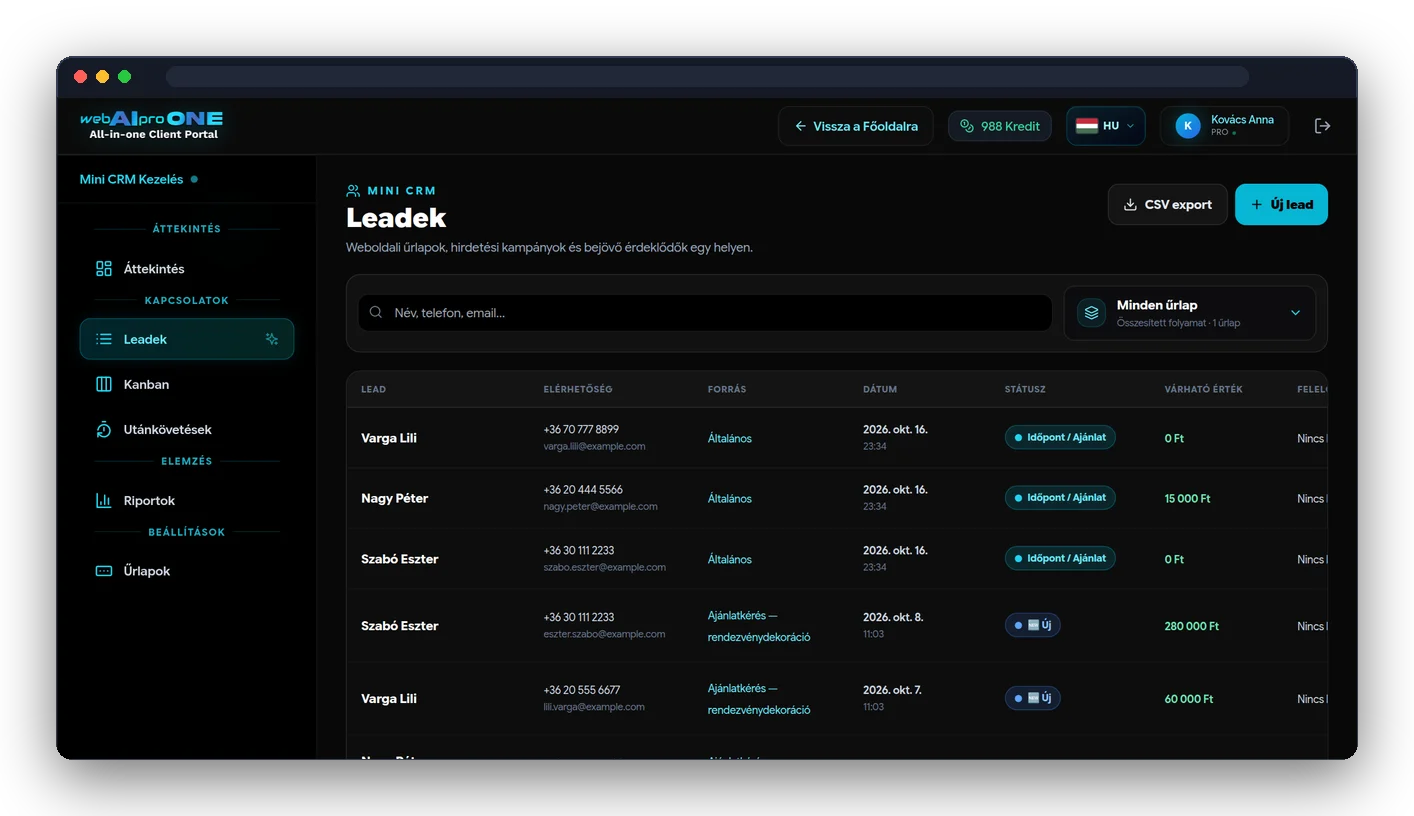
Task: Click the CSV export button
Action: tap(1167, 204)
